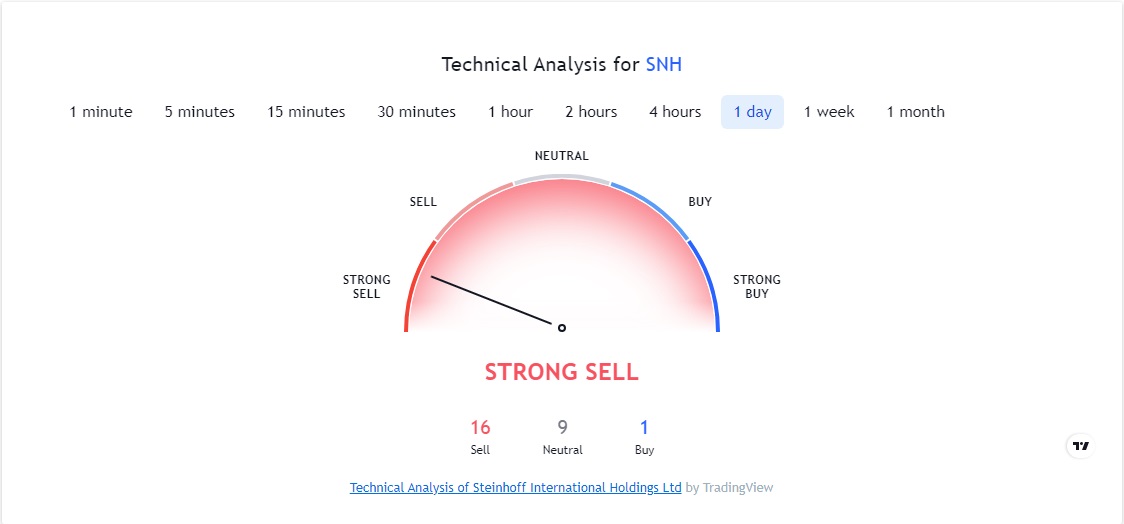Select the 1 month timeframe tab
This screenshot has height=524, width=1124.
point(915,112)
